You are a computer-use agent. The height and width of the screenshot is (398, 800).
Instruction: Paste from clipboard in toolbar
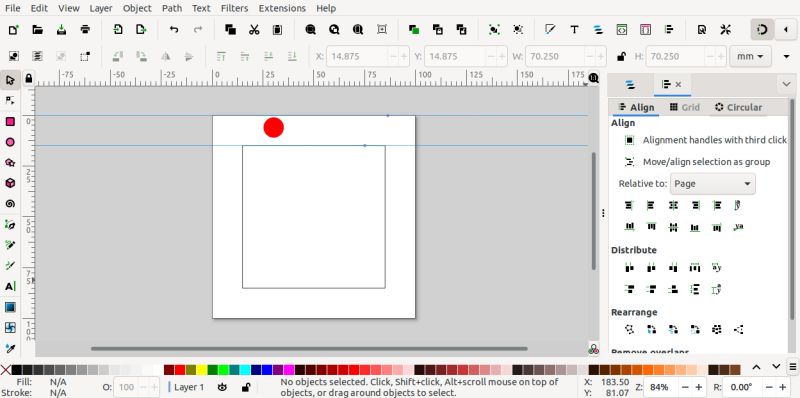[x=277, y=30]
